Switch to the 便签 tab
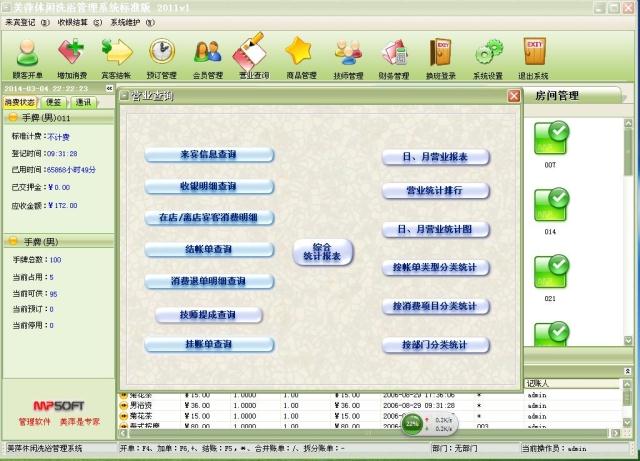The width and height of the screenshot is (640, 461). click(53, 102)
